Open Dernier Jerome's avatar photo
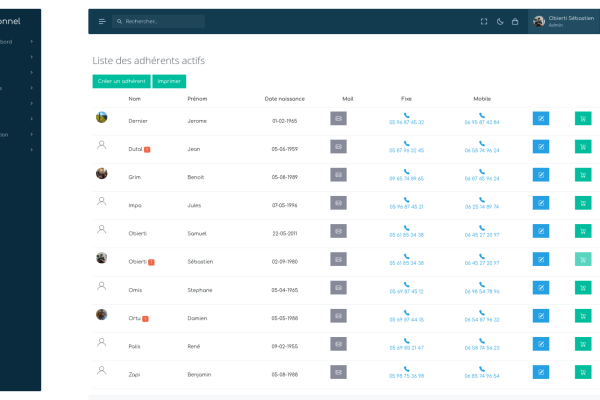The image size is (600, 400). point(101,117)
